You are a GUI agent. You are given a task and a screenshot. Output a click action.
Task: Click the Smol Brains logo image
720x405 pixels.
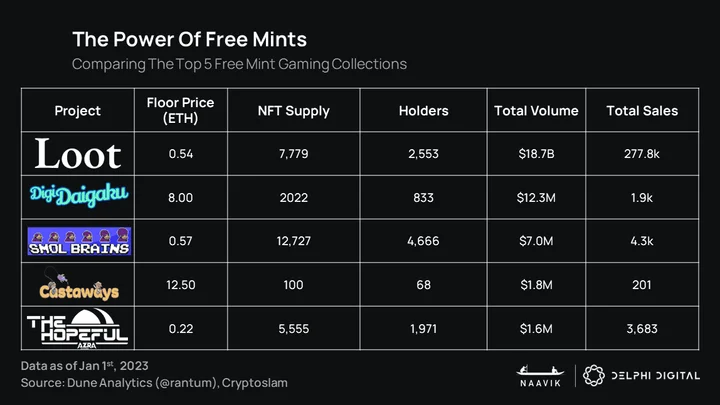coord(79,241)
